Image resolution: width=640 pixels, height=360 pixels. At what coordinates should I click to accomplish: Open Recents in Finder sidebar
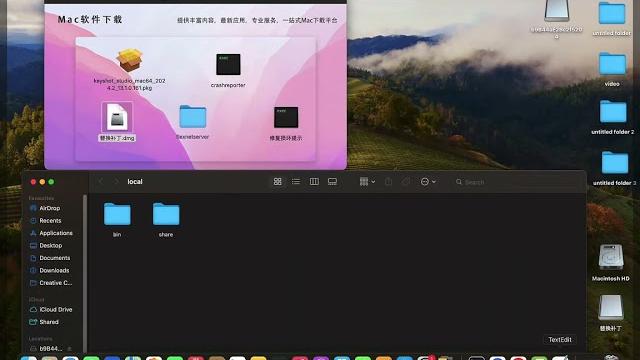tap(50, 220)
